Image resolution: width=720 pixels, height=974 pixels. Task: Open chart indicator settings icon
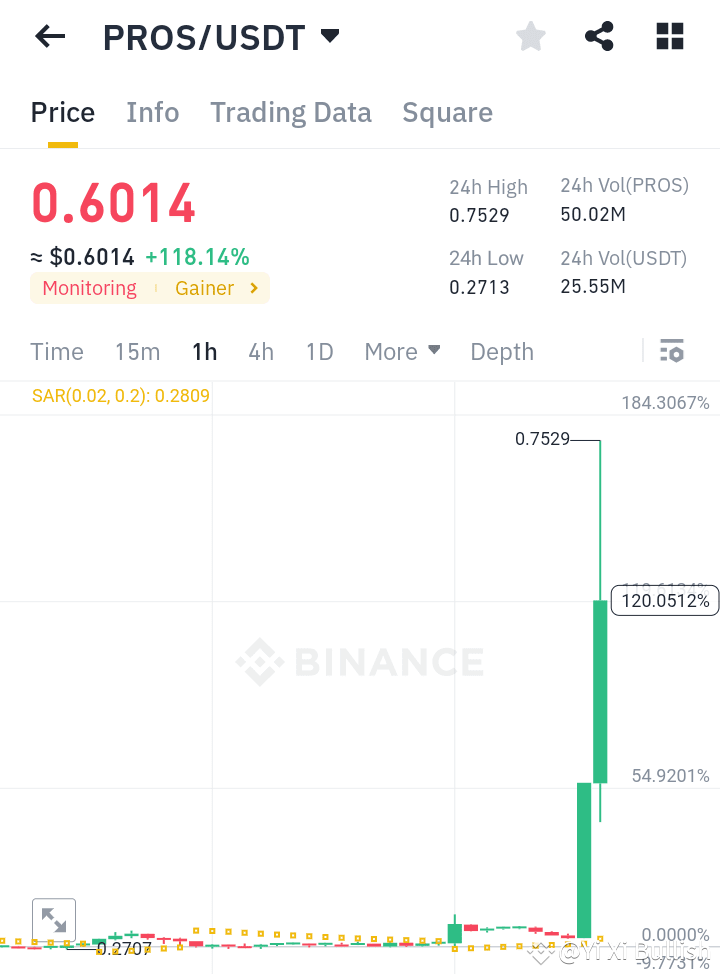click(x=671, y=351)
